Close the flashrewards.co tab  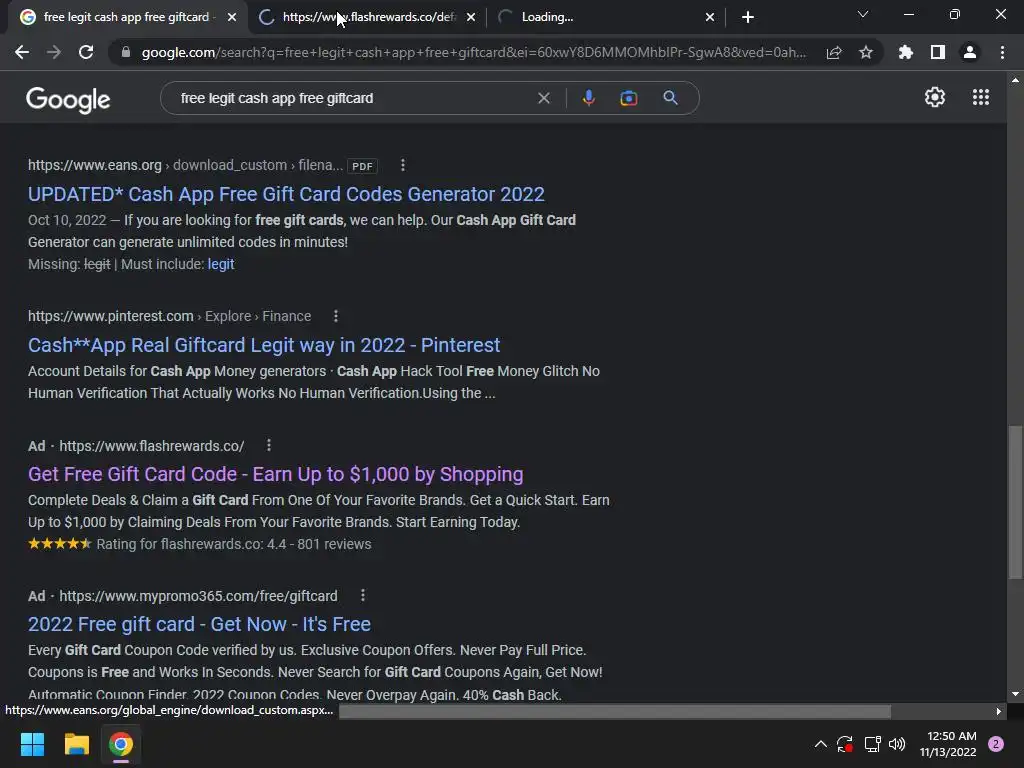point(471,18)
